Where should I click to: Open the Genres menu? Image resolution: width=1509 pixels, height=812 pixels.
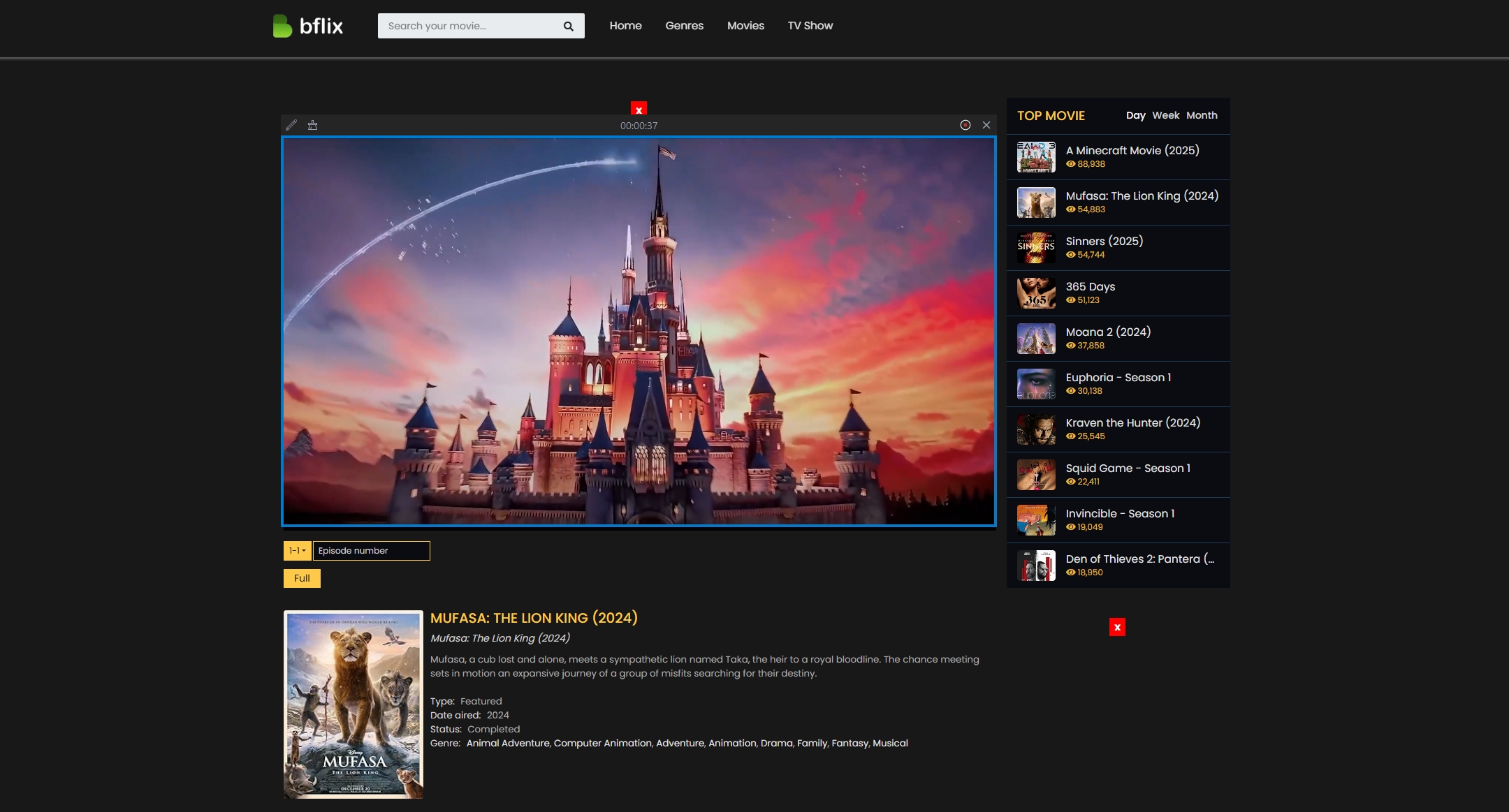tap(684, 26)
